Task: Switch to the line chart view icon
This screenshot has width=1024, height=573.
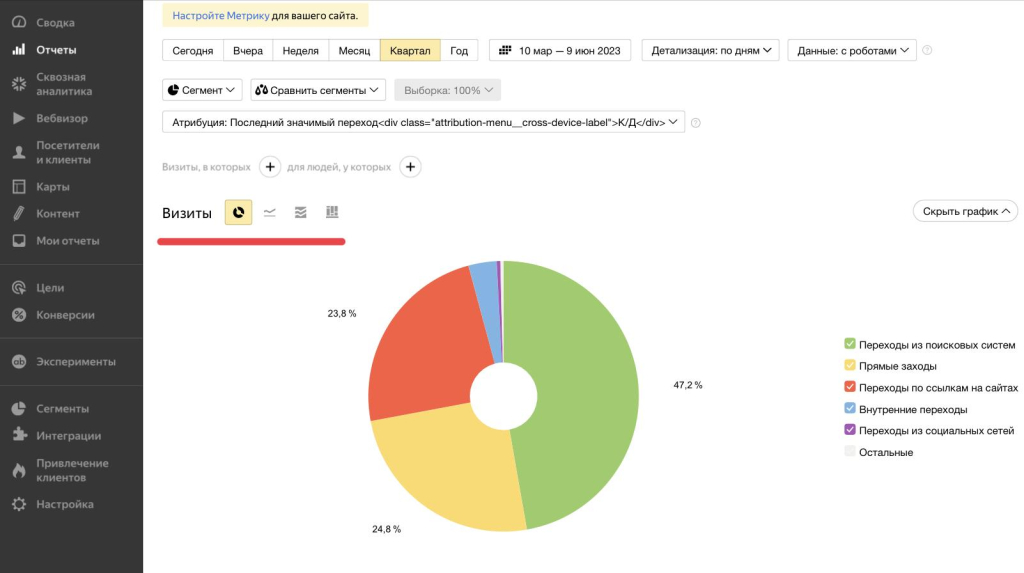Action: pos(270,212)
